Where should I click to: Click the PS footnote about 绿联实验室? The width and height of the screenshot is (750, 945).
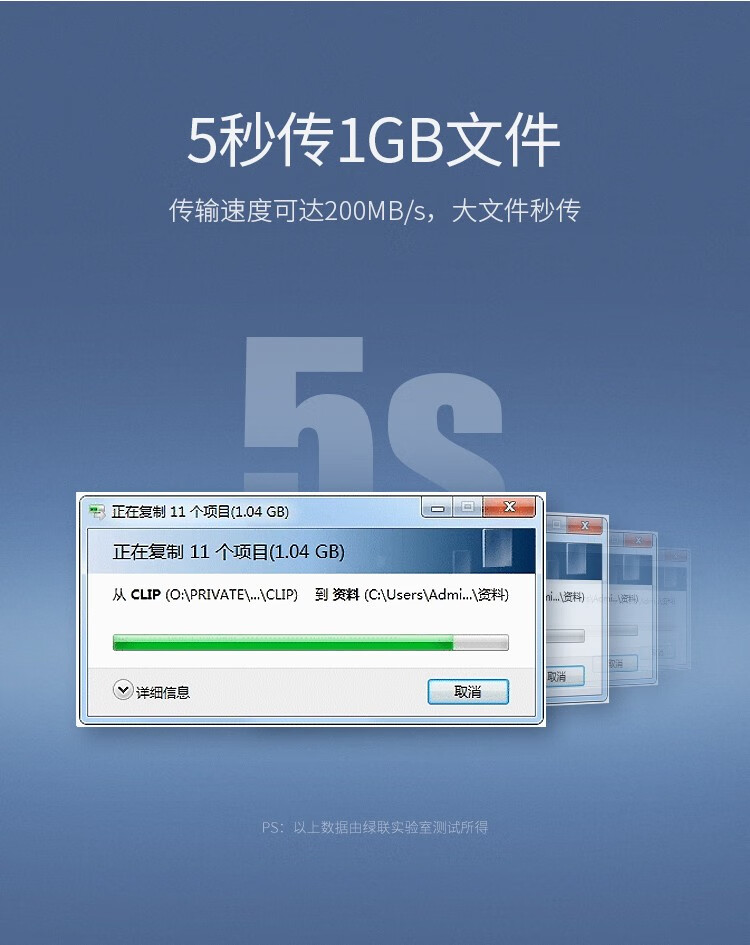(374, 827)
